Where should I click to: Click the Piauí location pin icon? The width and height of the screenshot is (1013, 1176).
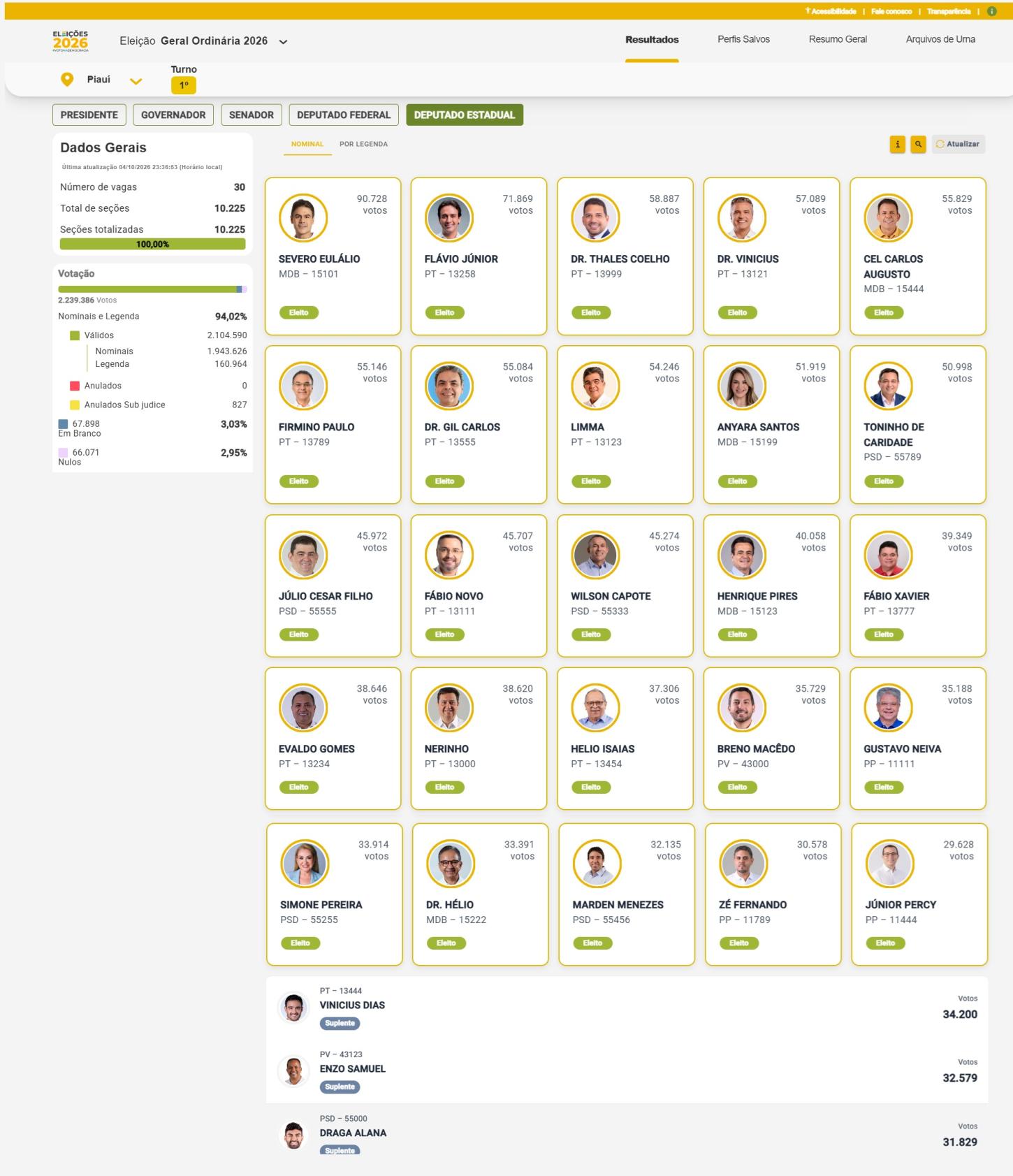67,80
